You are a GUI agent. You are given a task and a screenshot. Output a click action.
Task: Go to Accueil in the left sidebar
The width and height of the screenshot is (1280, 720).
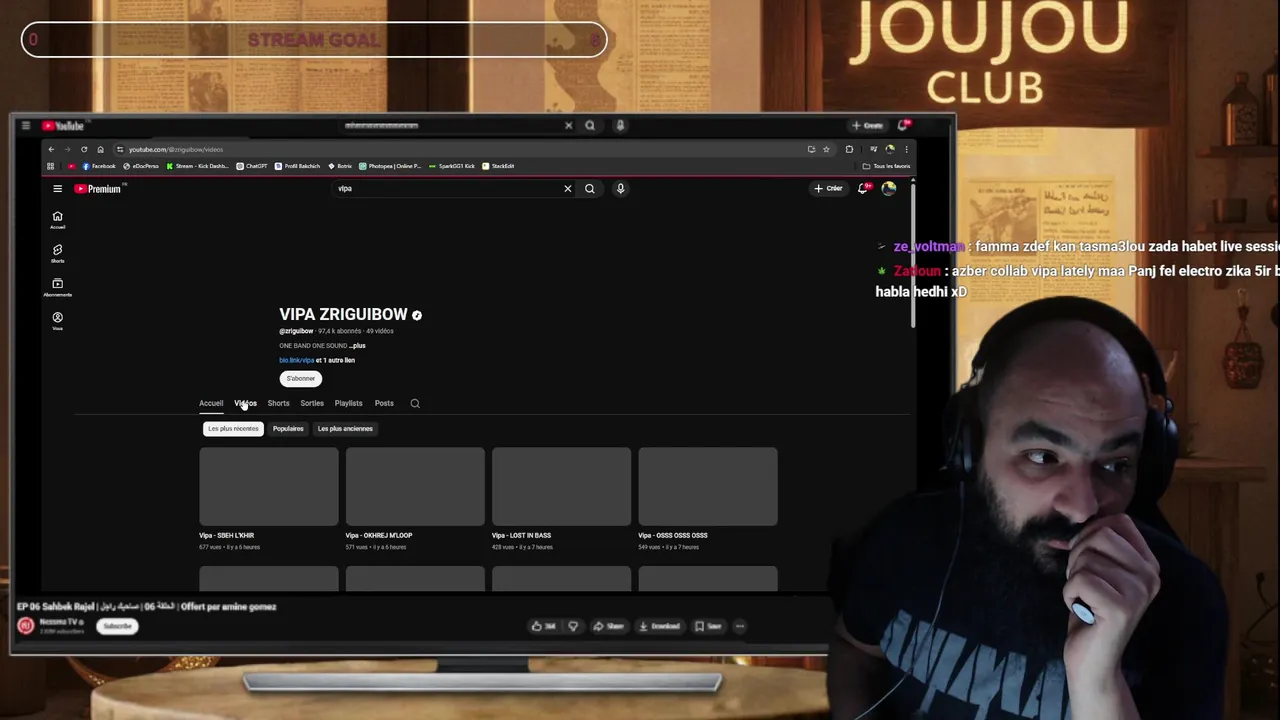[57, 220]
